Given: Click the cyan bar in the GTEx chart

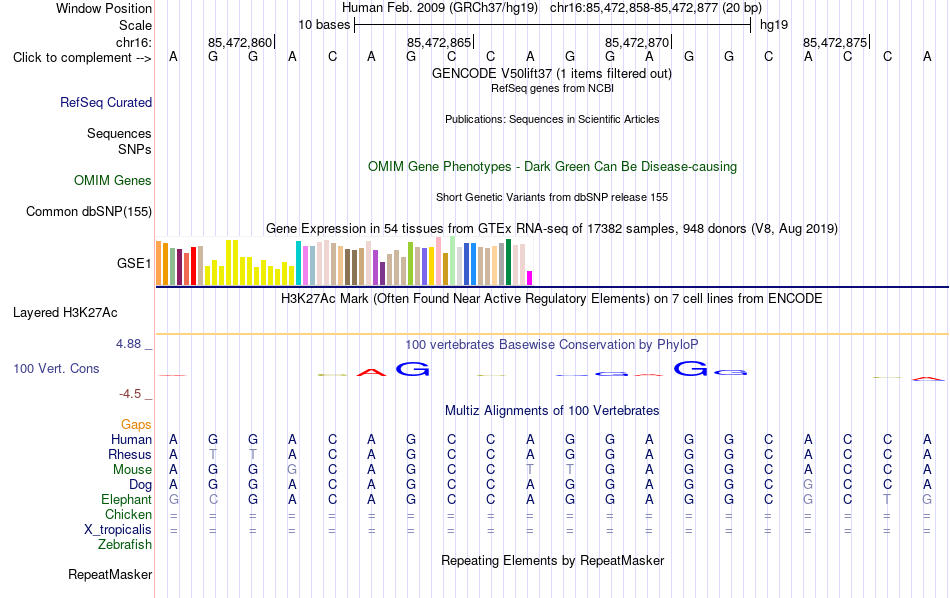Looking at the screenshot, I should pos(298,263).
